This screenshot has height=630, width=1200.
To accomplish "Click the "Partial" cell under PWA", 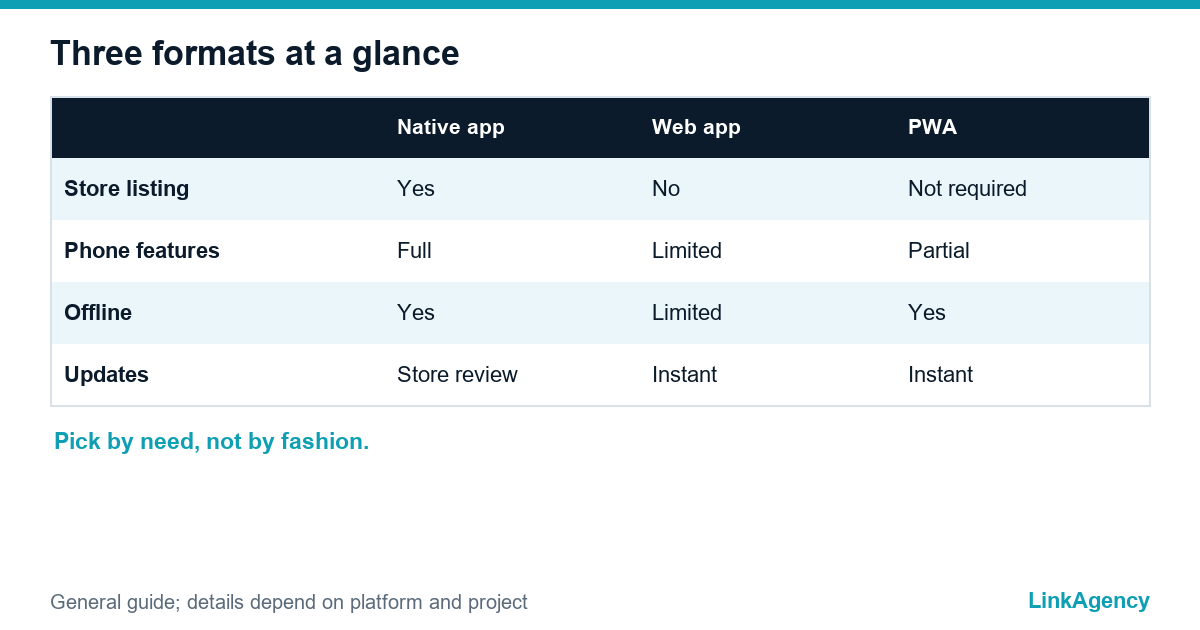I will point(939,250).
